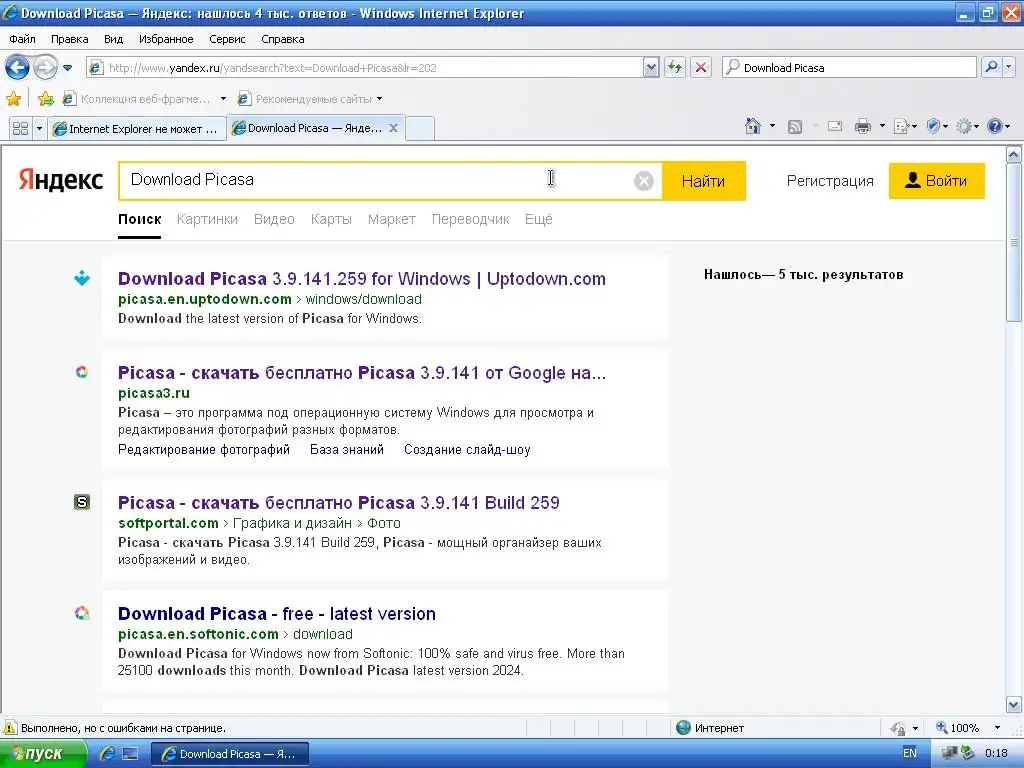Click База знаний sublink

coord(347,449)
